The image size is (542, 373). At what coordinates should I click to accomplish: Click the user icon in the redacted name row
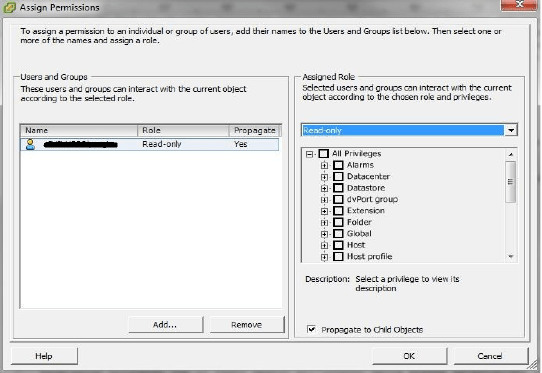pyautogui.click(x=30, y=144)
